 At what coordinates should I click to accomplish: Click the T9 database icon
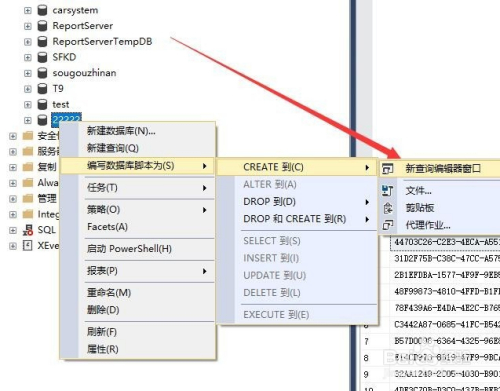[x=42, y=89]
